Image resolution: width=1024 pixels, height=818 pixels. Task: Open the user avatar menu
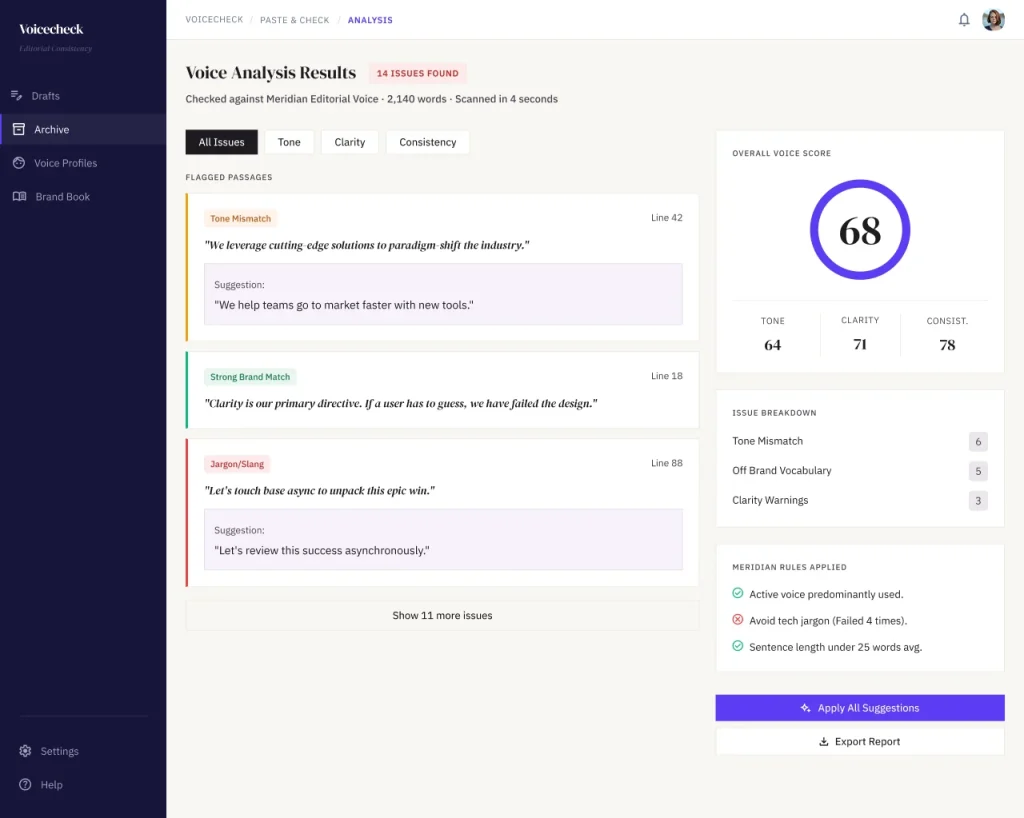[993, 20]
